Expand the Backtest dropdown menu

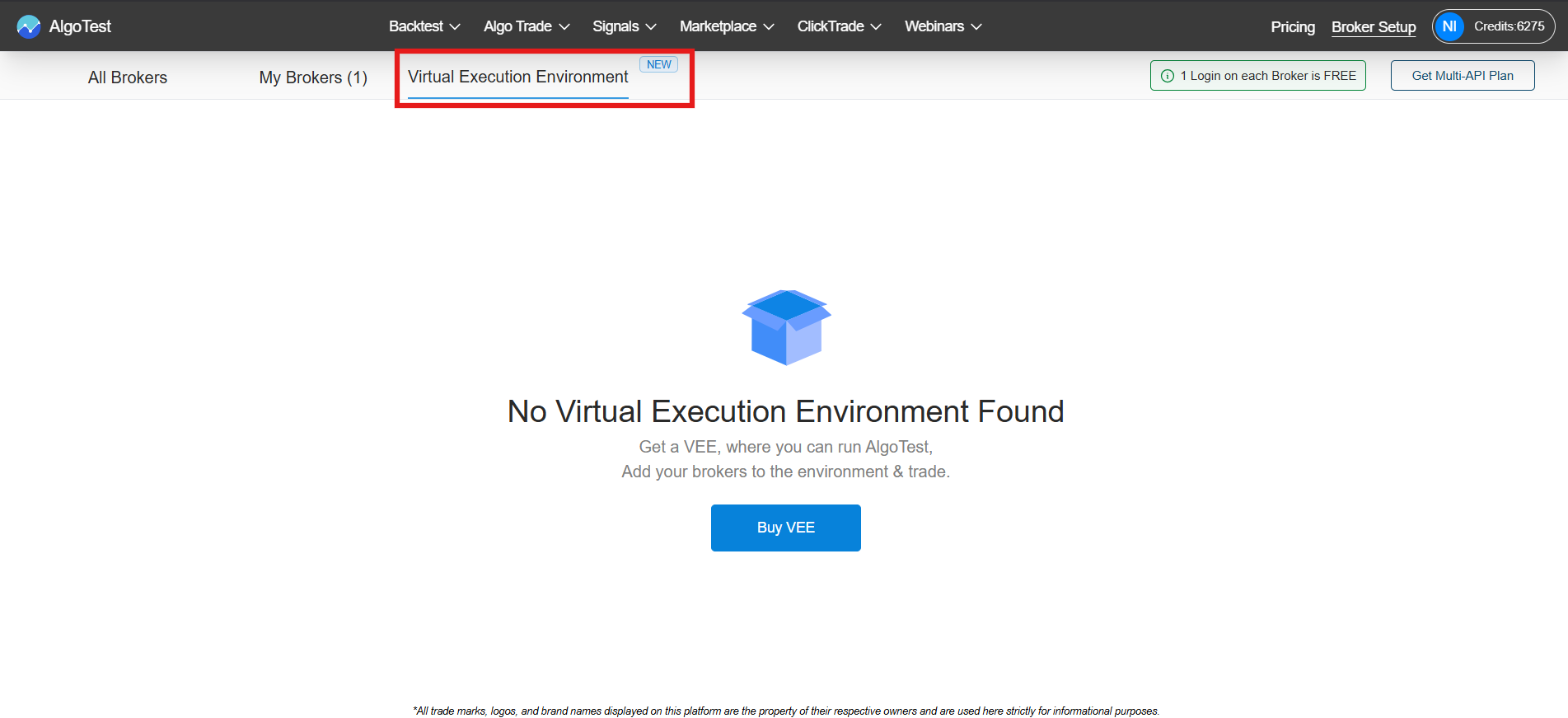[x=424, y=26]
